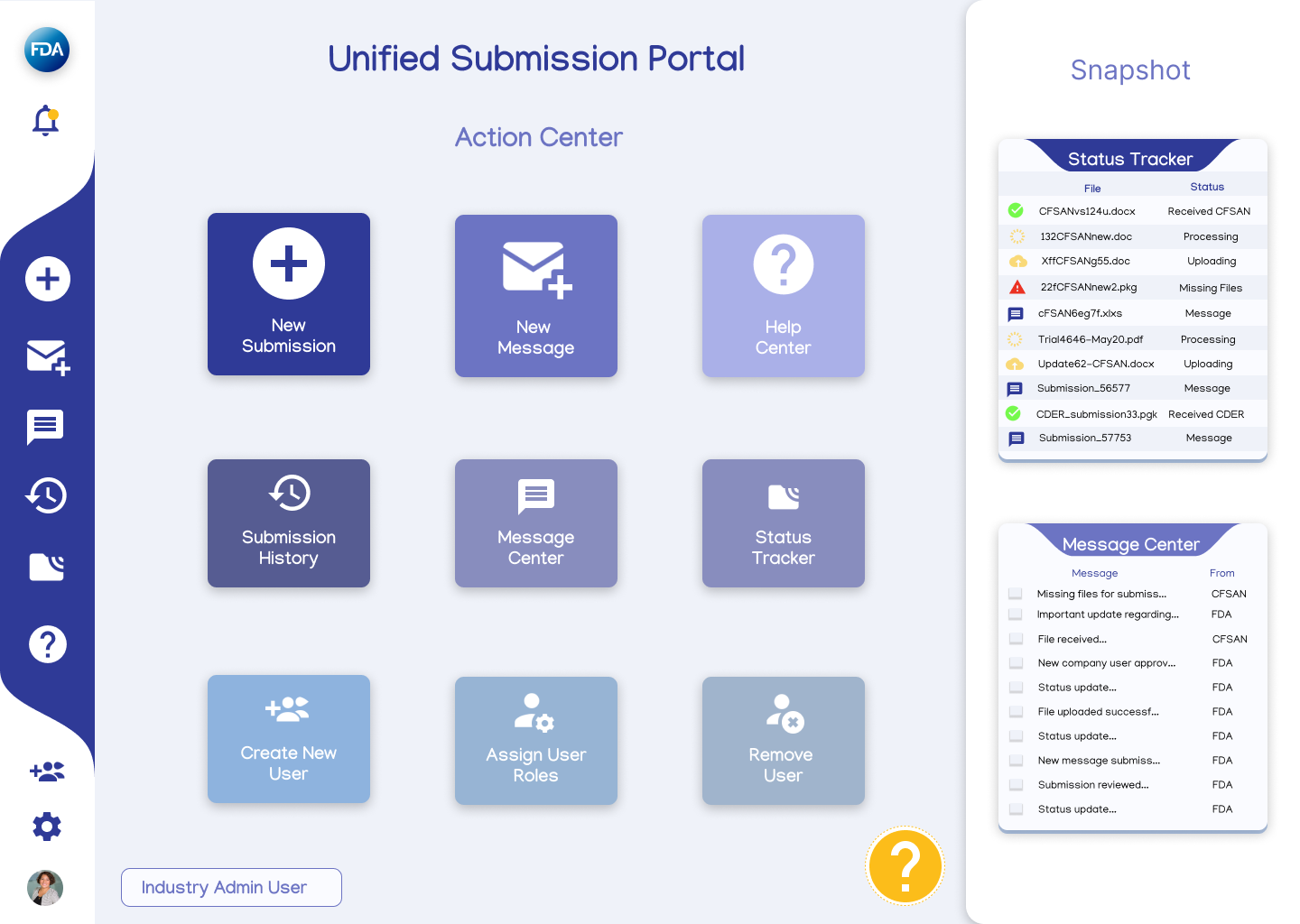
Task: Check the 'Missing files for submiss...' message checkbox
Action: [1016, 594]
